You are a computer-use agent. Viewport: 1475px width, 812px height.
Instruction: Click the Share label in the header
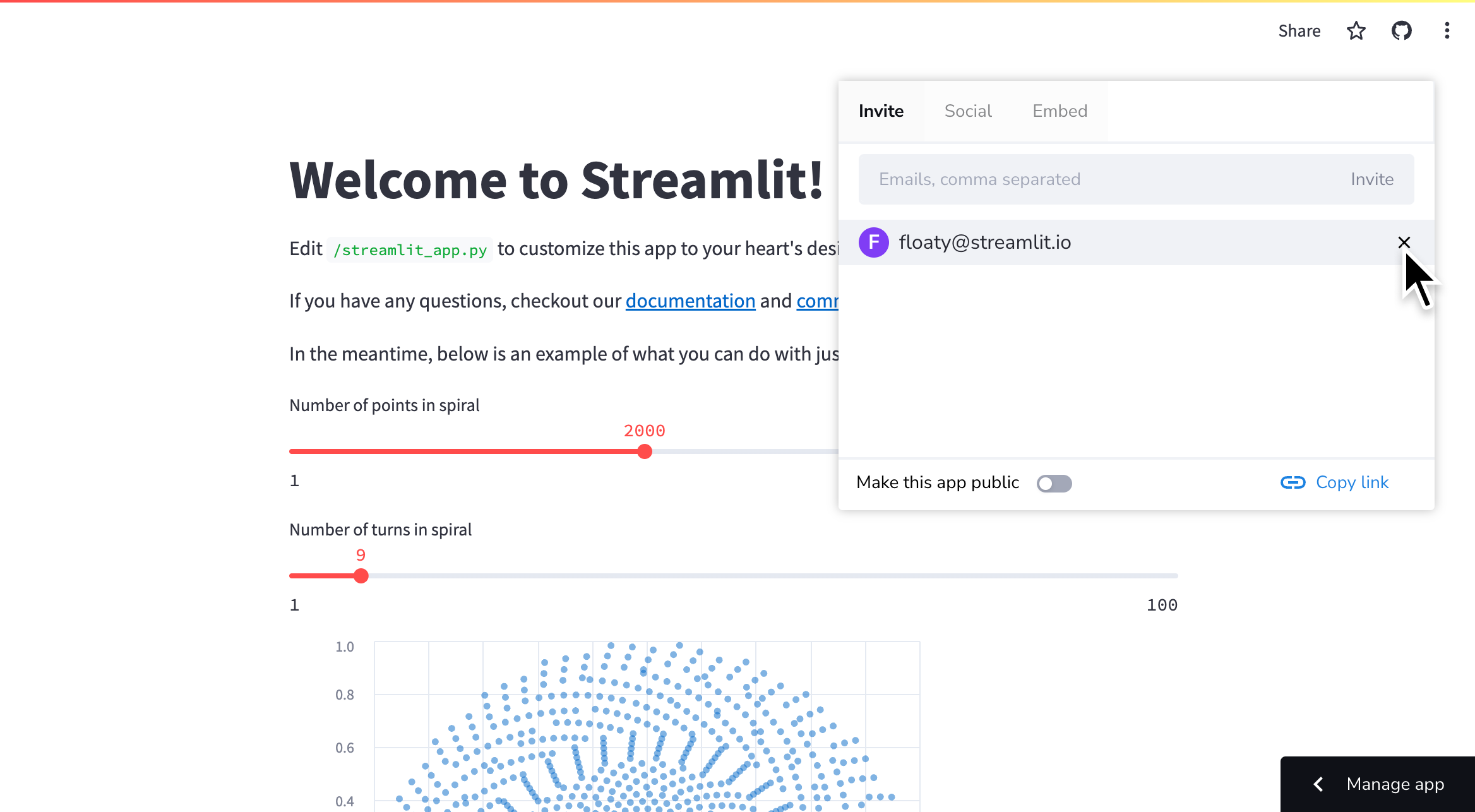point(1299,30)
